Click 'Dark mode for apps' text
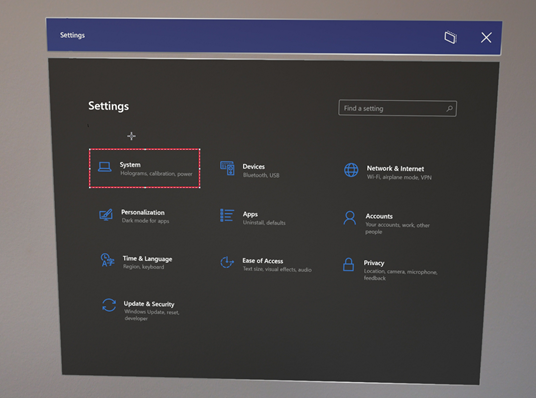Screen dimensions: 536x398 point(145,221)
